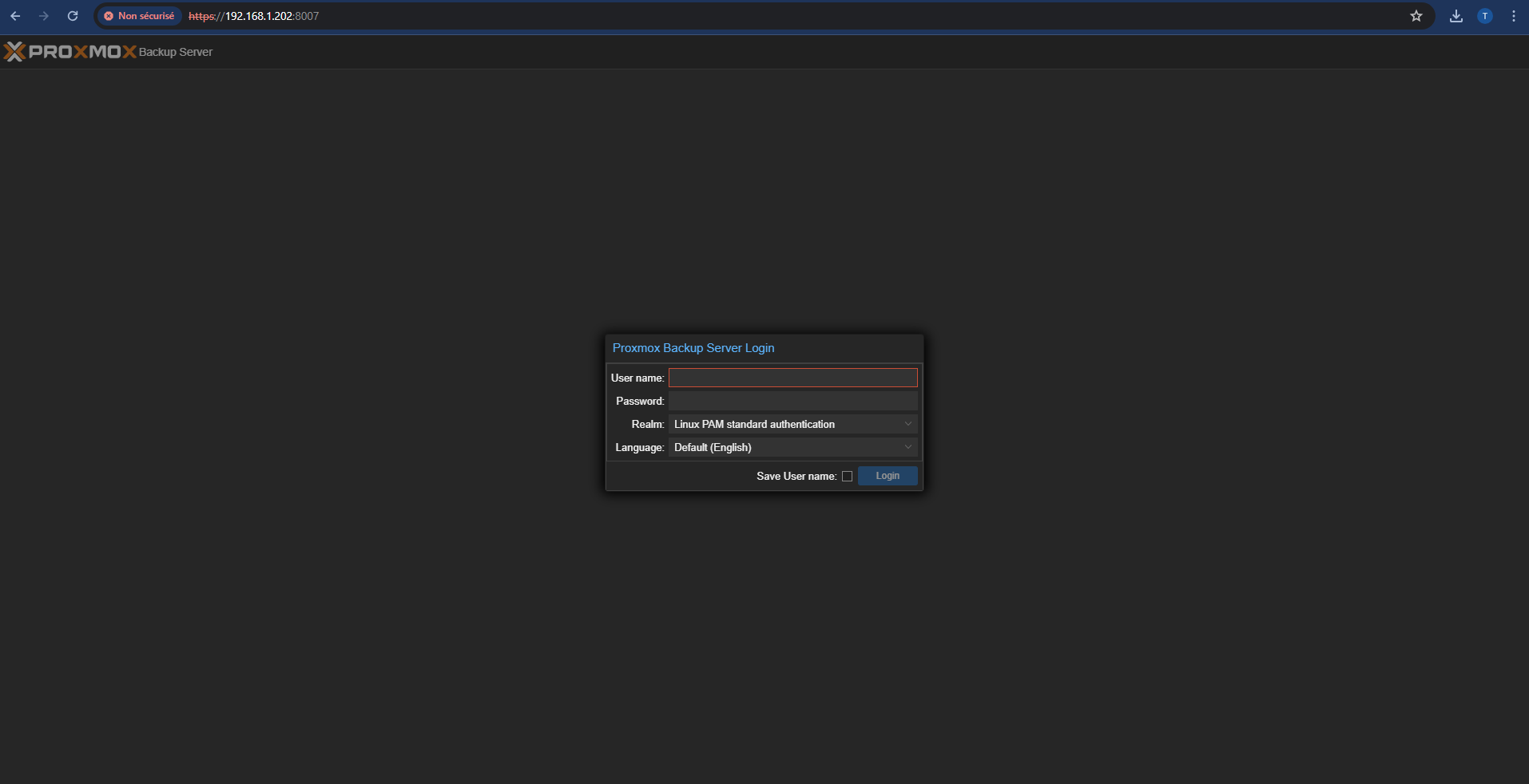The image size is (1529, 784).
Task: Open the browser downloads icon
Action: [x=1456, y=16]
